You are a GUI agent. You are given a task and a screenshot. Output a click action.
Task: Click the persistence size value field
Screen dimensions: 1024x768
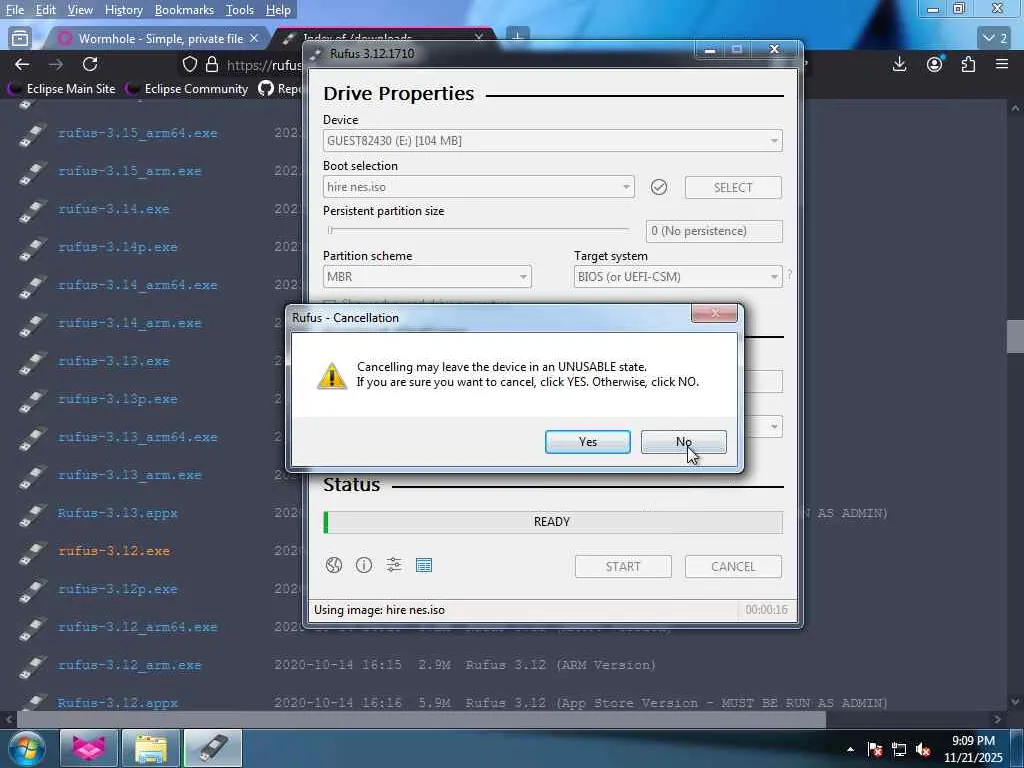[714, 231]
